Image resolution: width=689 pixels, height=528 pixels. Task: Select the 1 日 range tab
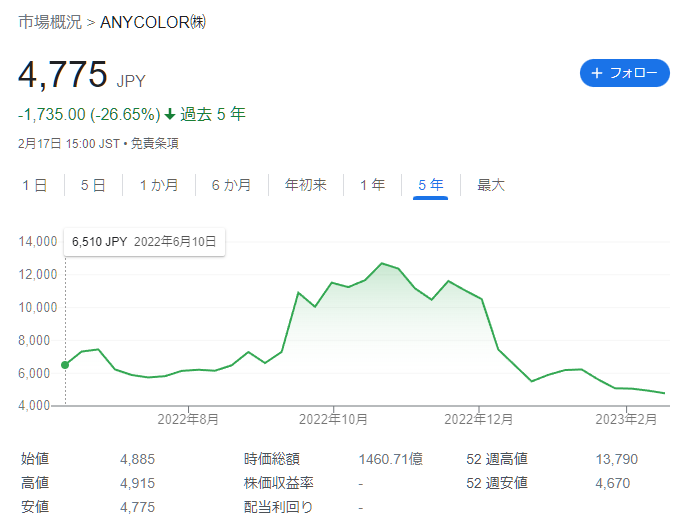pos(35,185)
